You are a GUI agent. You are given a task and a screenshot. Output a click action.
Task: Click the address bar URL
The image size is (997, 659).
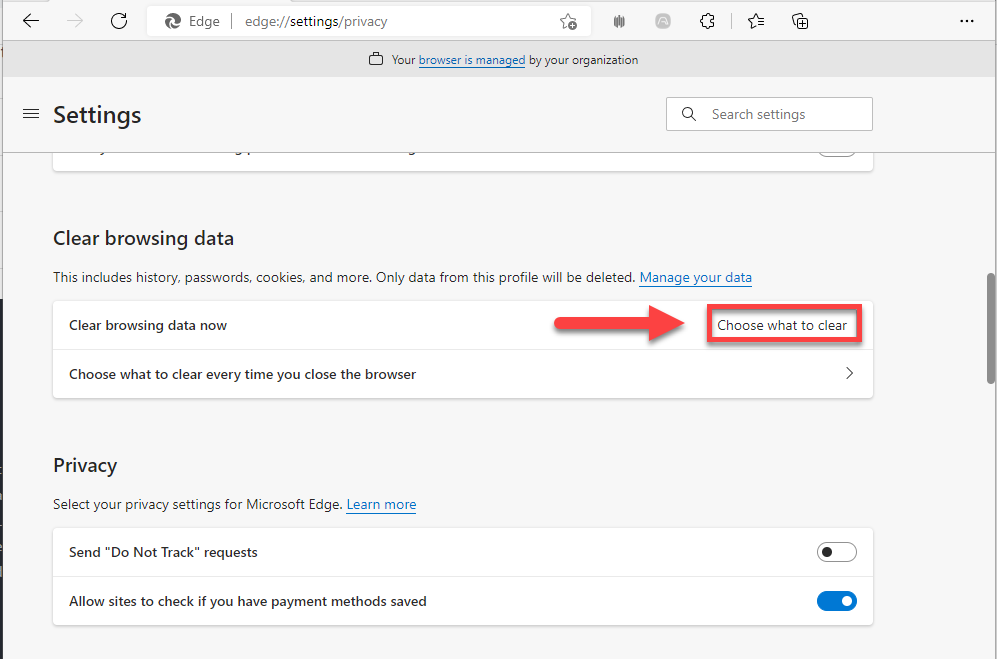[316, 21]
